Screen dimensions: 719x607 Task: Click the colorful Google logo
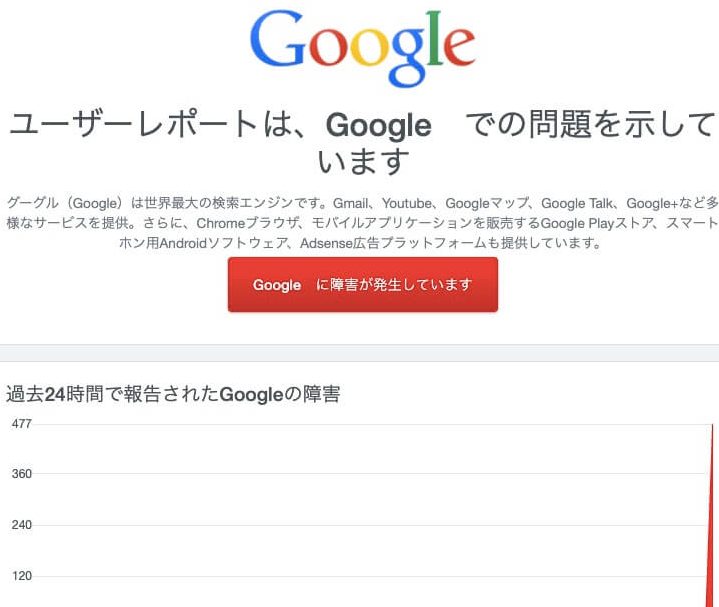[362, 48]
